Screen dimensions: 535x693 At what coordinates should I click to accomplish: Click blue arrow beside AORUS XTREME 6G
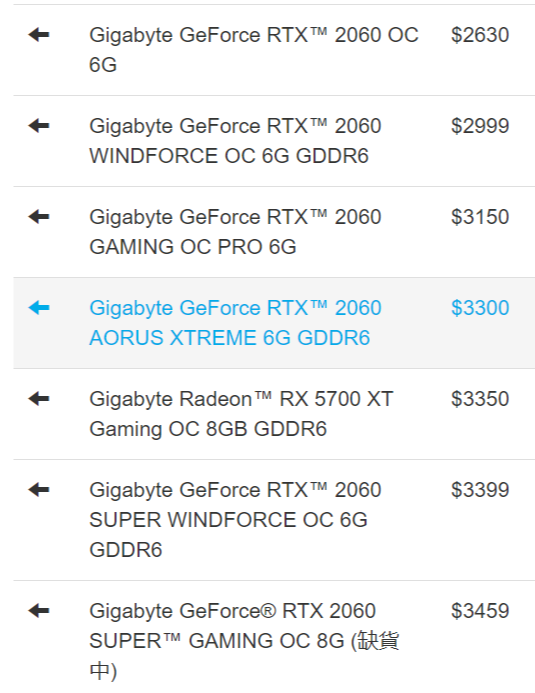(39, 308)
